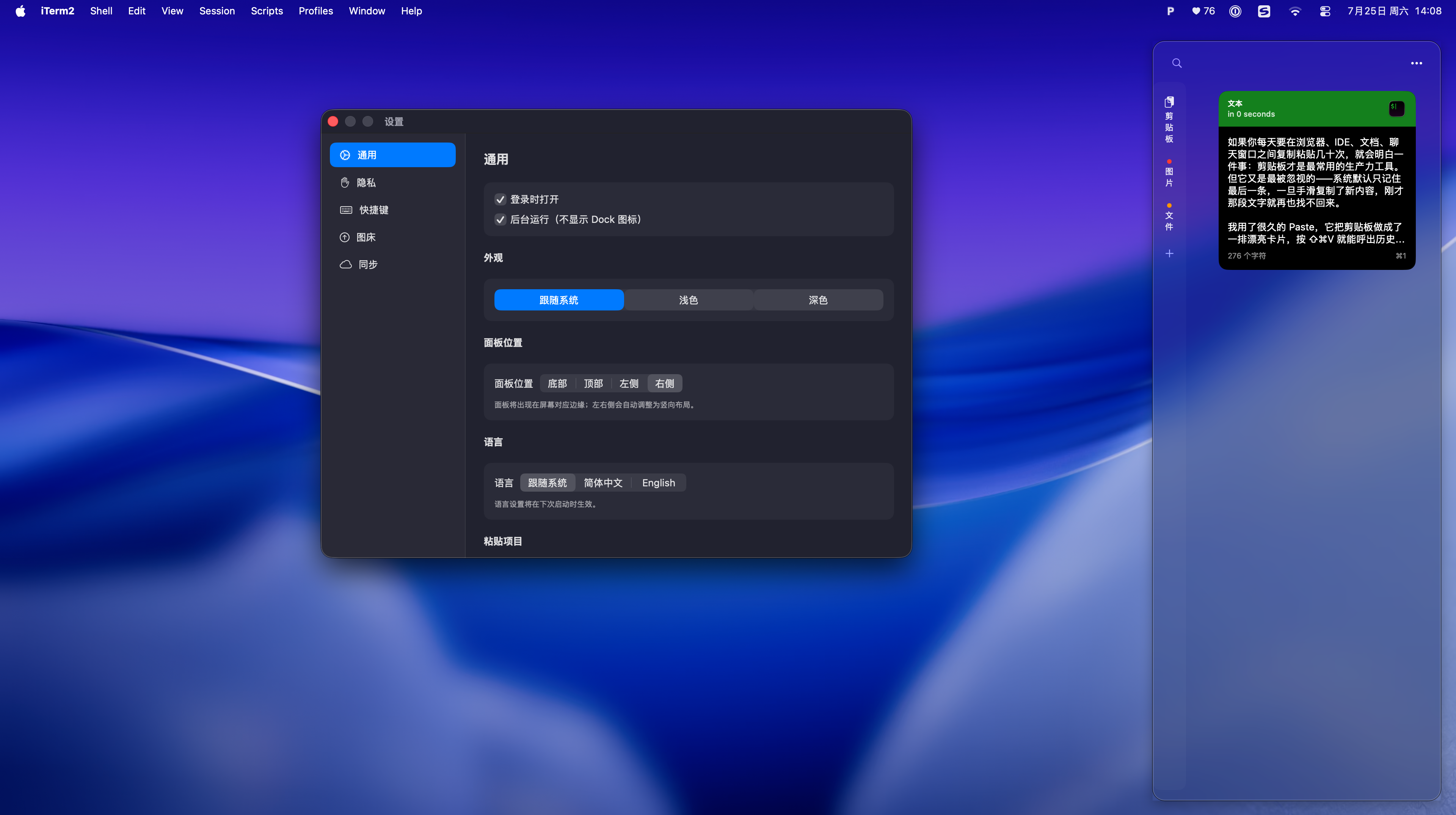Open Control Center in menu bar
1456x815 pixels.
(1325, 11)
